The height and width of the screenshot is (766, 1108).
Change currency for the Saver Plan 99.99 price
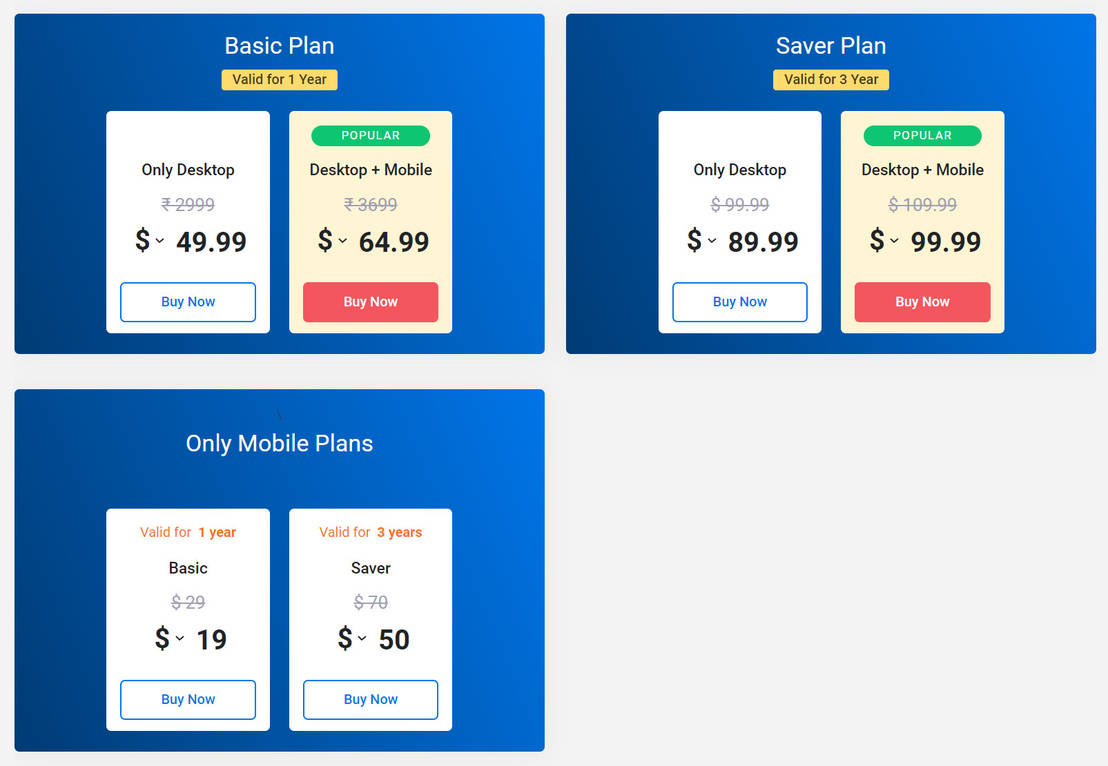[894, 241]
